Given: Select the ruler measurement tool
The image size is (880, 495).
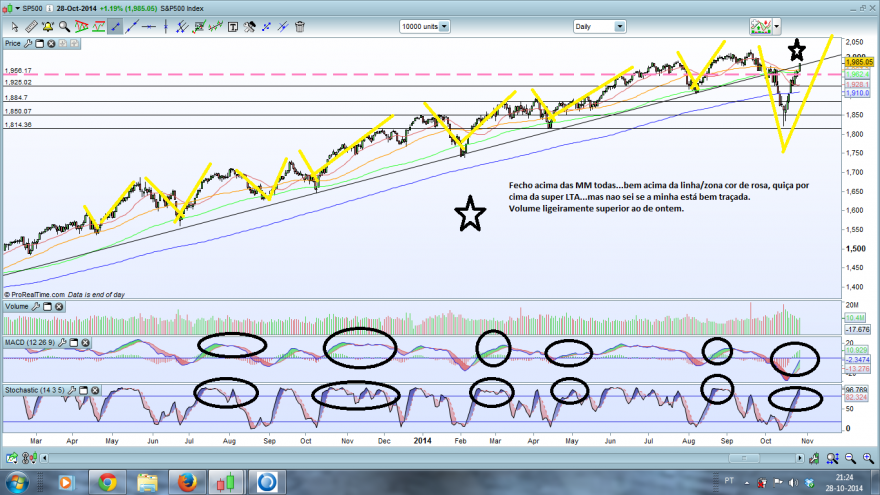Looking at the screenshot, I should [31, 26].
